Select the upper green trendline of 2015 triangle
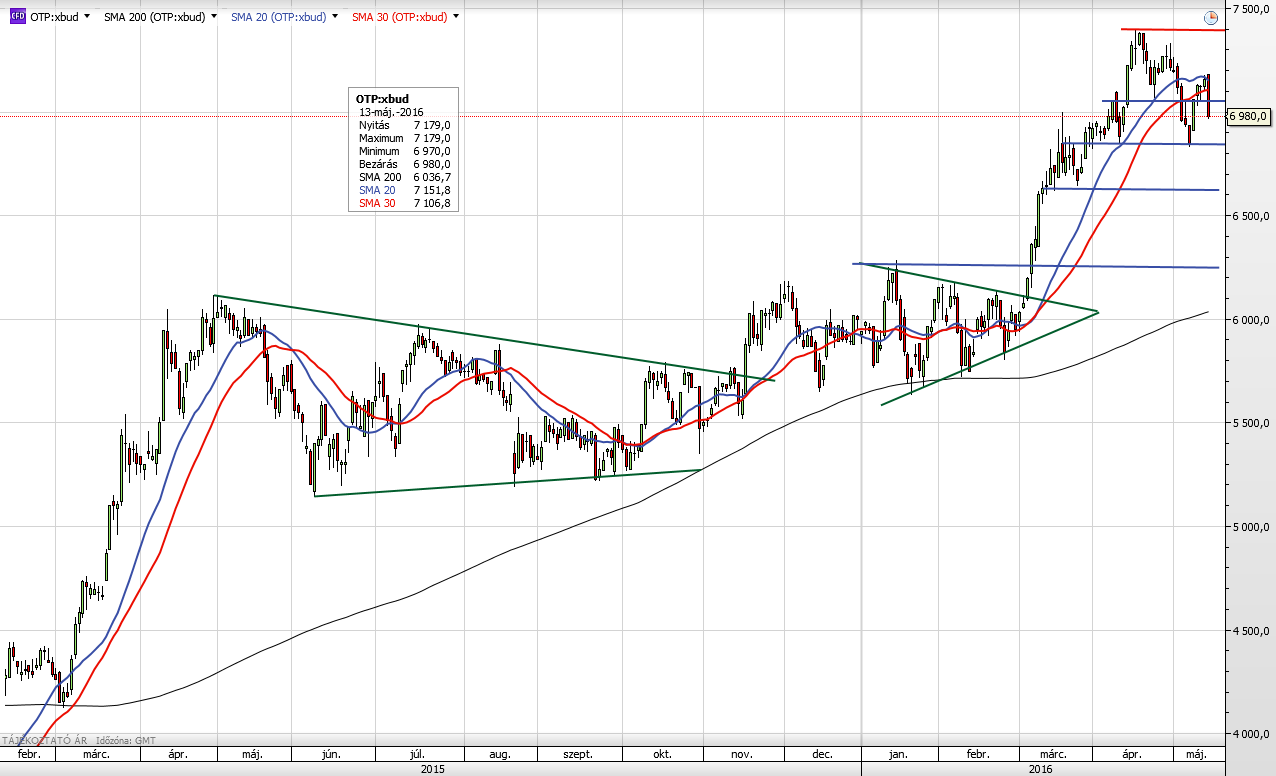The height and width of the screenshot is (776, 1276). click(494, 338)
